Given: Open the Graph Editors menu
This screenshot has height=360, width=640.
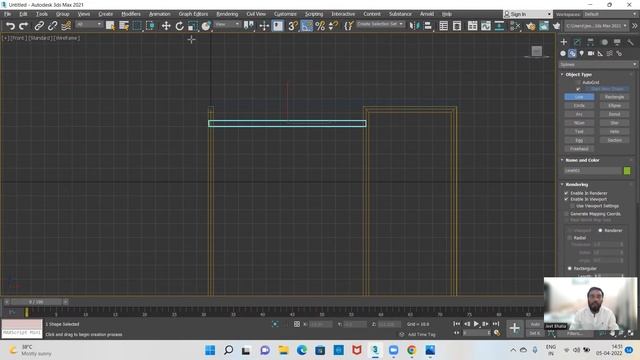Looking at the screenshot, I should (x=193, y=14).
